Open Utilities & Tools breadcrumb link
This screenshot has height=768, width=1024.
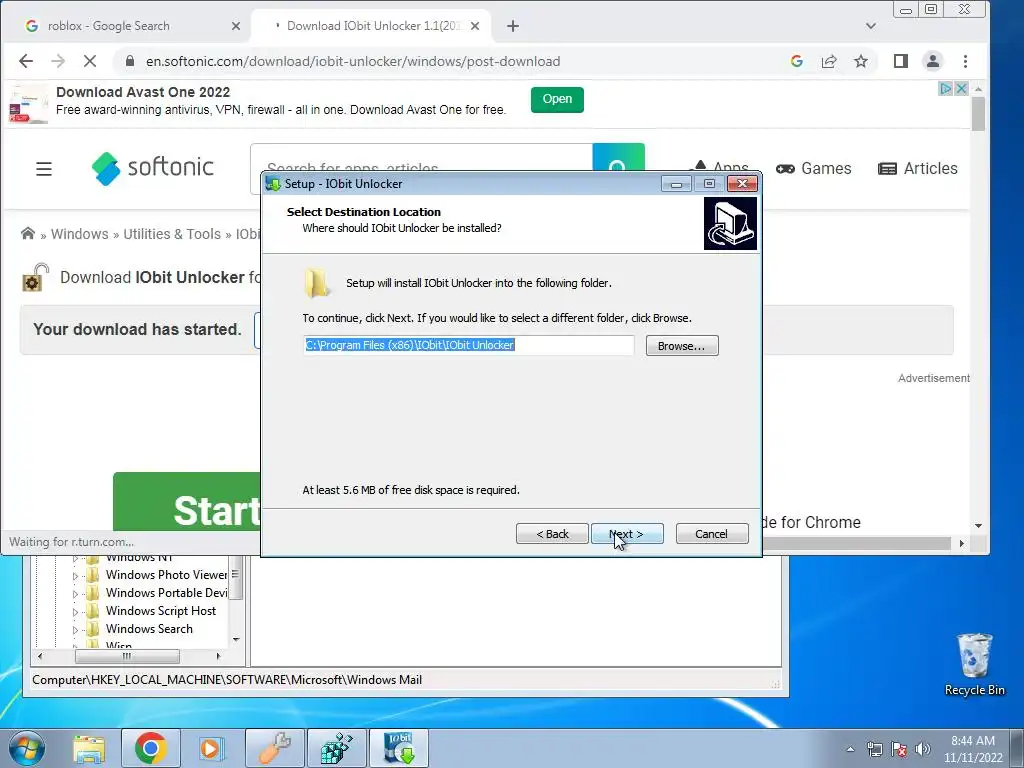[x=172, y=234]
